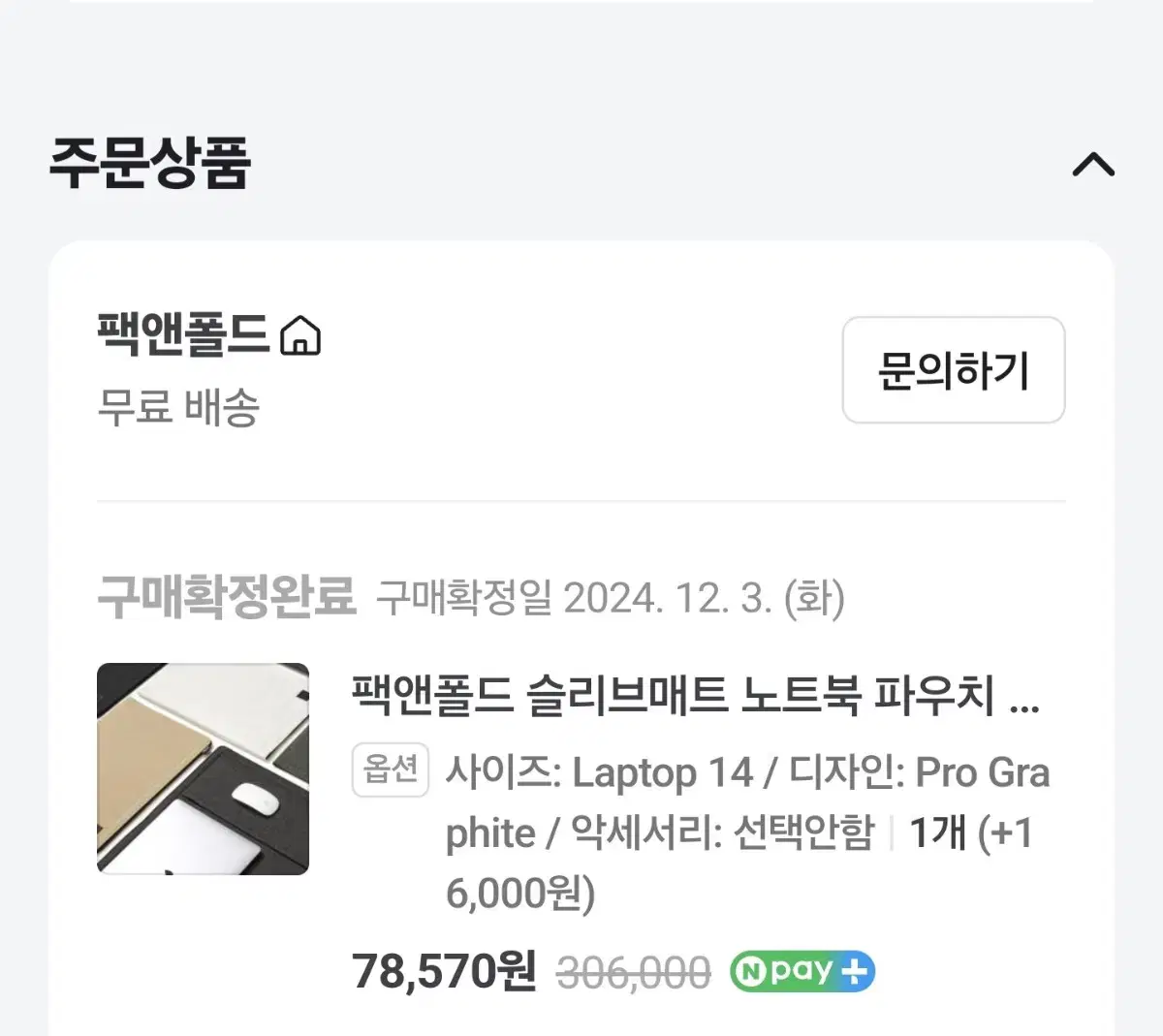Image resolution: width=1163 pixels, height=1036 pixels.
Task: Tap the 무료 배송 shipping text
Action: pos(178,406)
